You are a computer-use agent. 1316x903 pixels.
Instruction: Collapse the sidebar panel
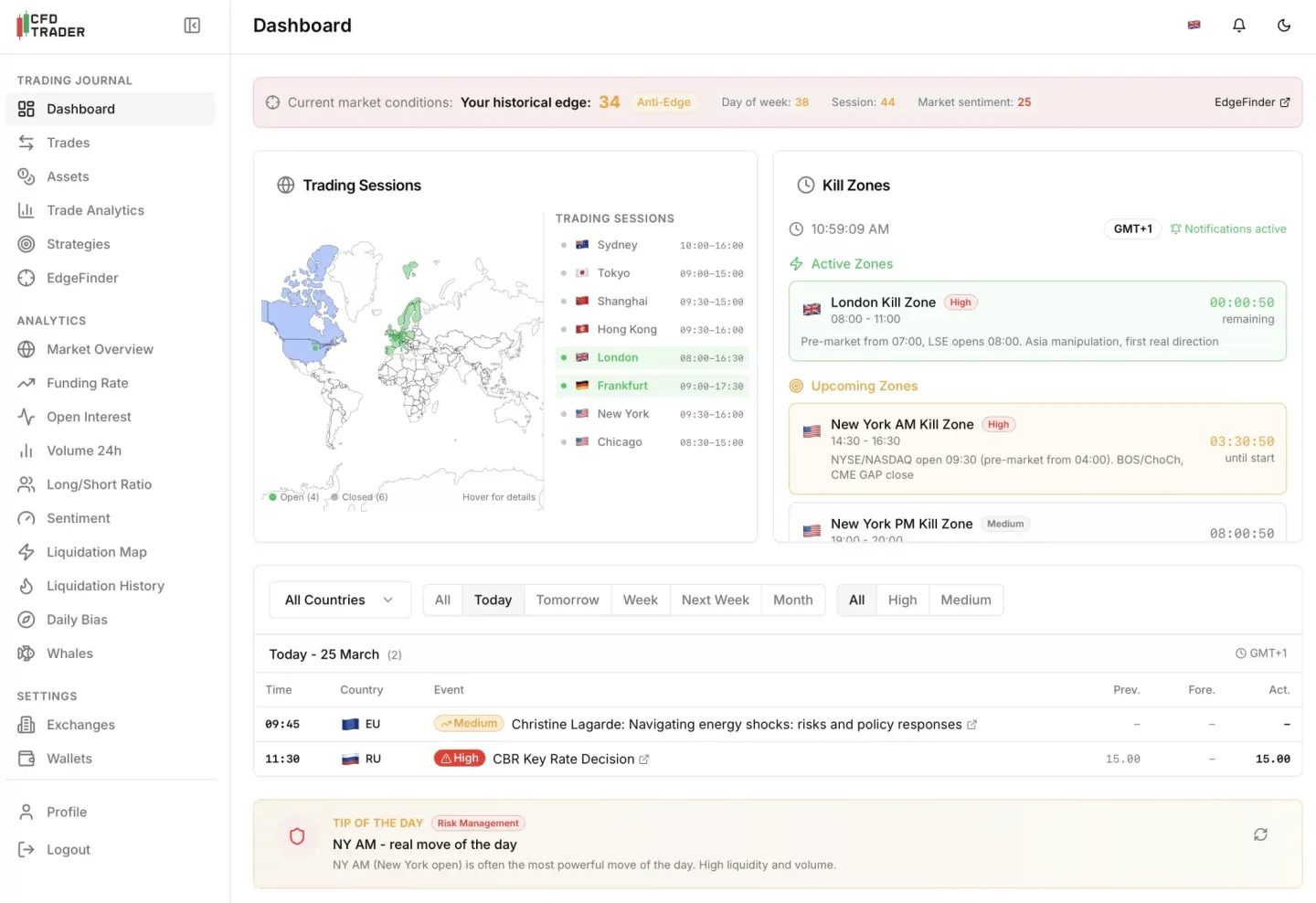pyautogui.click(x=192, y=26)
